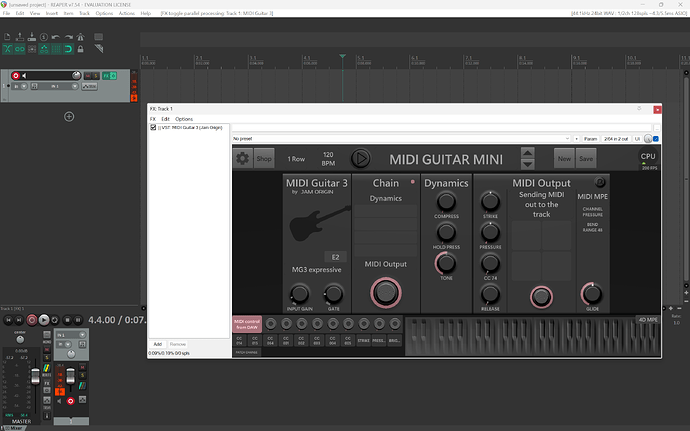Viewport: 690px width, 431px height.
Task: Arm track 1 for recording
Action: point(16,76)
